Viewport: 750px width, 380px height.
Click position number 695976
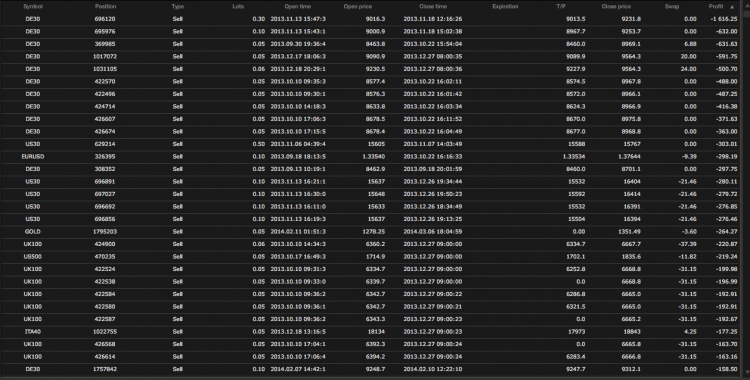coord(105,32)
